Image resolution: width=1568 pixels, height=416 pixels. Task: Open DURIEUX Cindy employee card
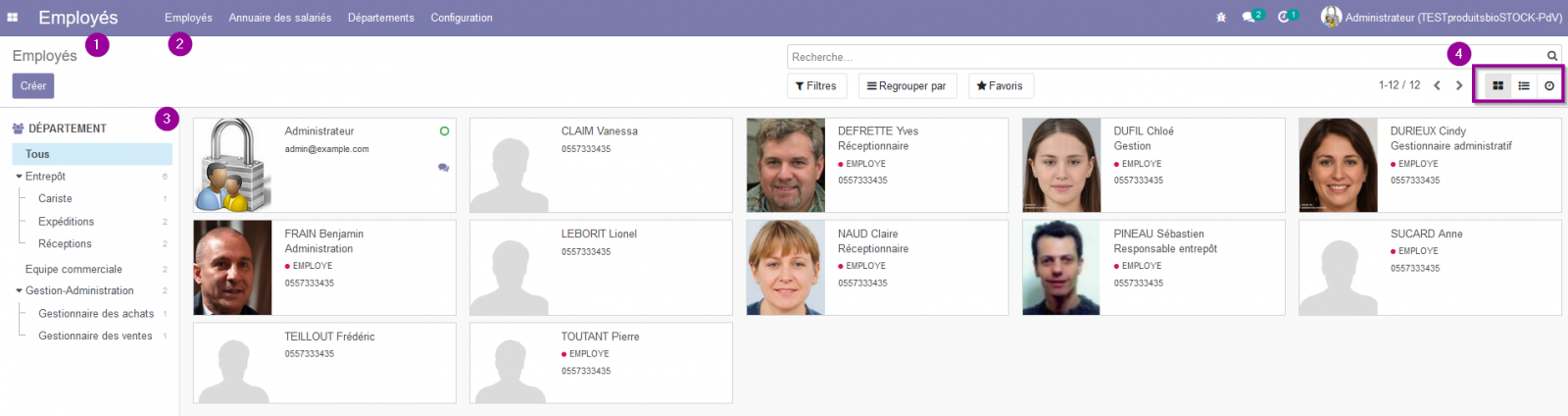[1430, 165]
